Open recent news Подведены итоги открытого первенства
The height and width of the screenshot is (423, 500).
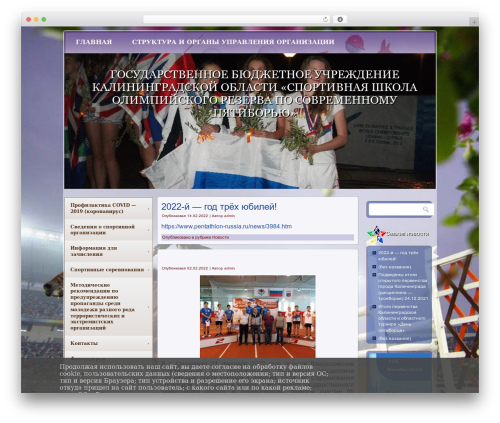click(x=403, y=287)
